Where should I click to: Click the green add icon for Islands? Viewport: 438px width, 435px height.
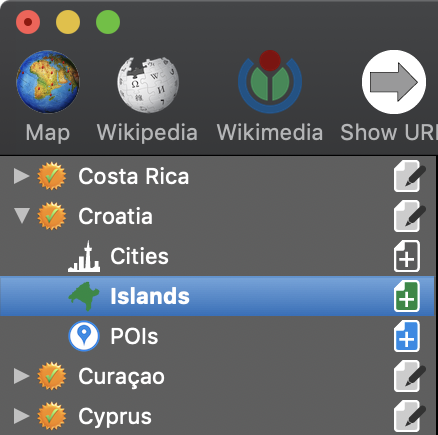407,296
